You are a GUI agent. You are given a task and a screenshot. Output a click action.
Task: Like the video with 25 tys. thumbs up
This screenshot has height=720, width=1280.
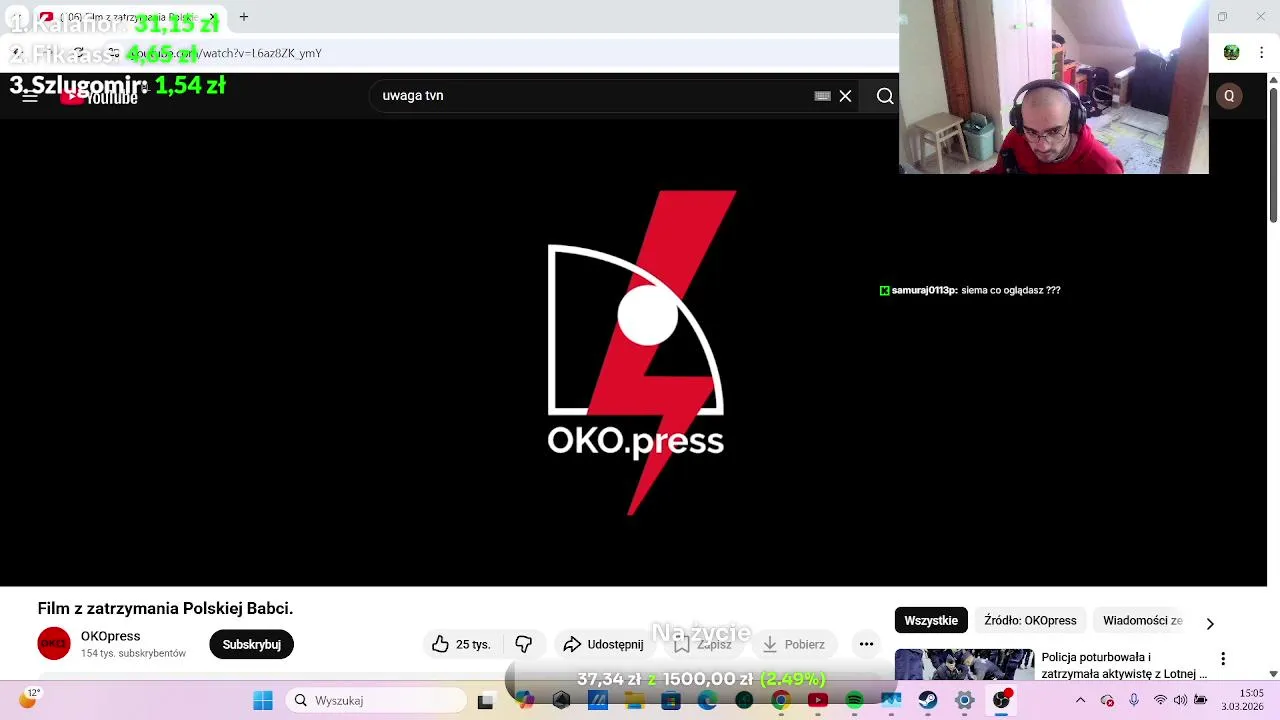(x=462, y=644)
